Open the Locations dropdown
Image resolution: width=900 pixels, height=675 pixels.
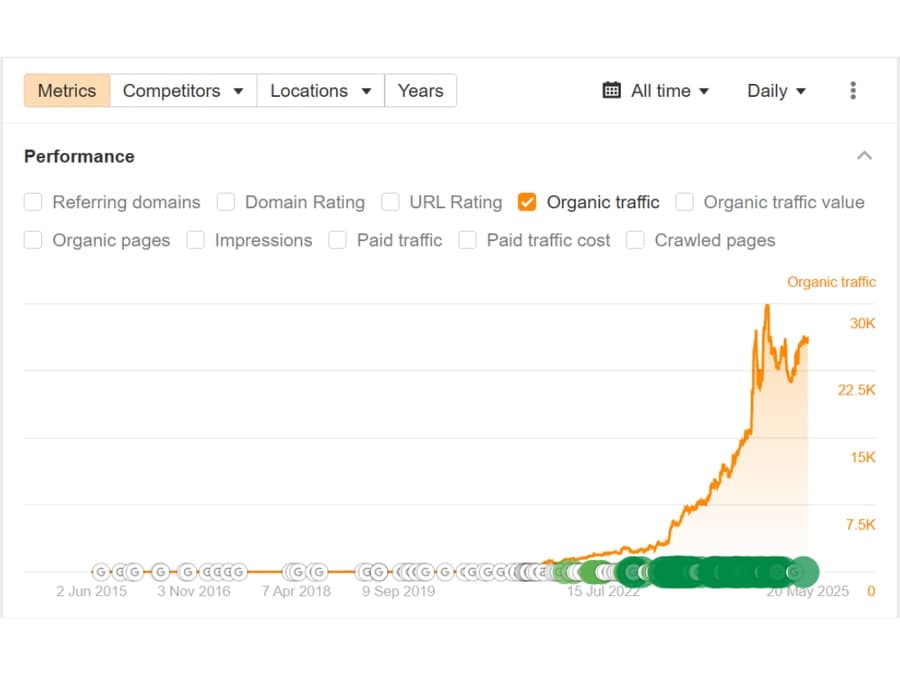pyautogui.click(x=320, y=91)
